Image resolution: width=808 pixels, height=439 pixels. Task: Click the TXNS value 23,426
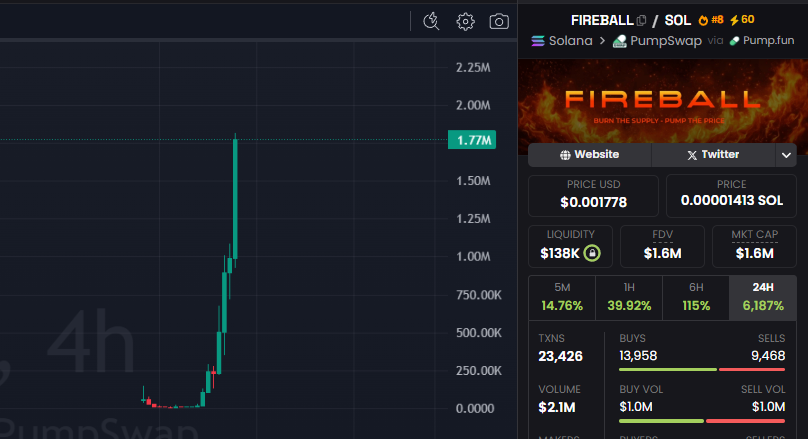(x=560, y=356)
